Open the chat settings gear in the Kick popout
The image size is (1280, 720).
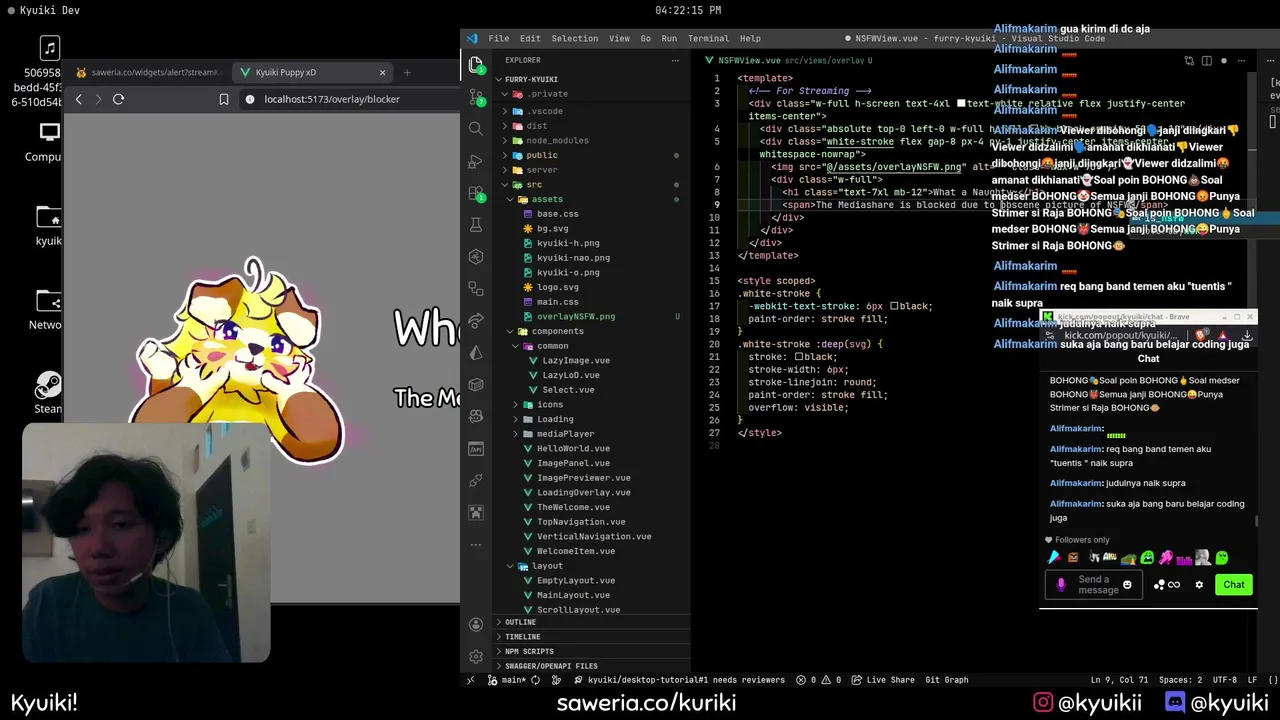tap(1199, 585)
